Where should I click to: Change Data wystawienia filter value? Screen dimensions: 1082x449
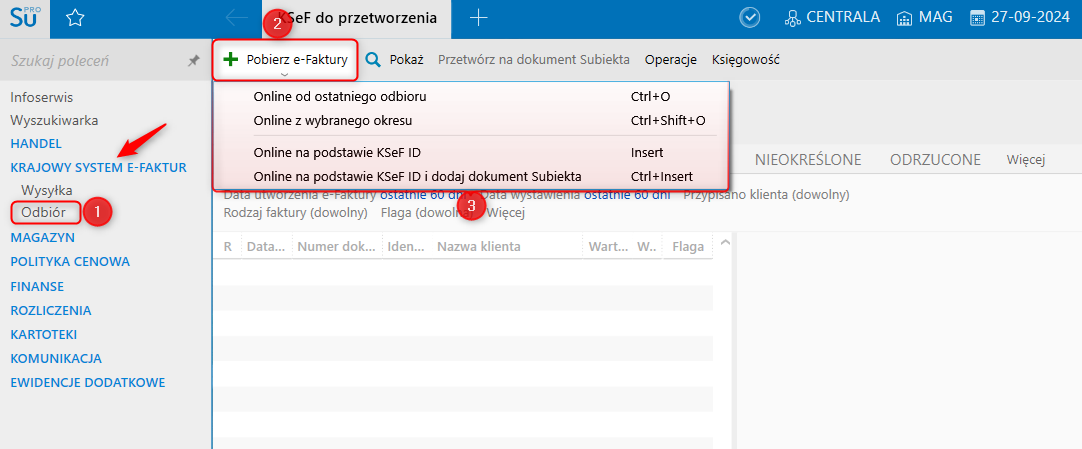coord(627,195)
